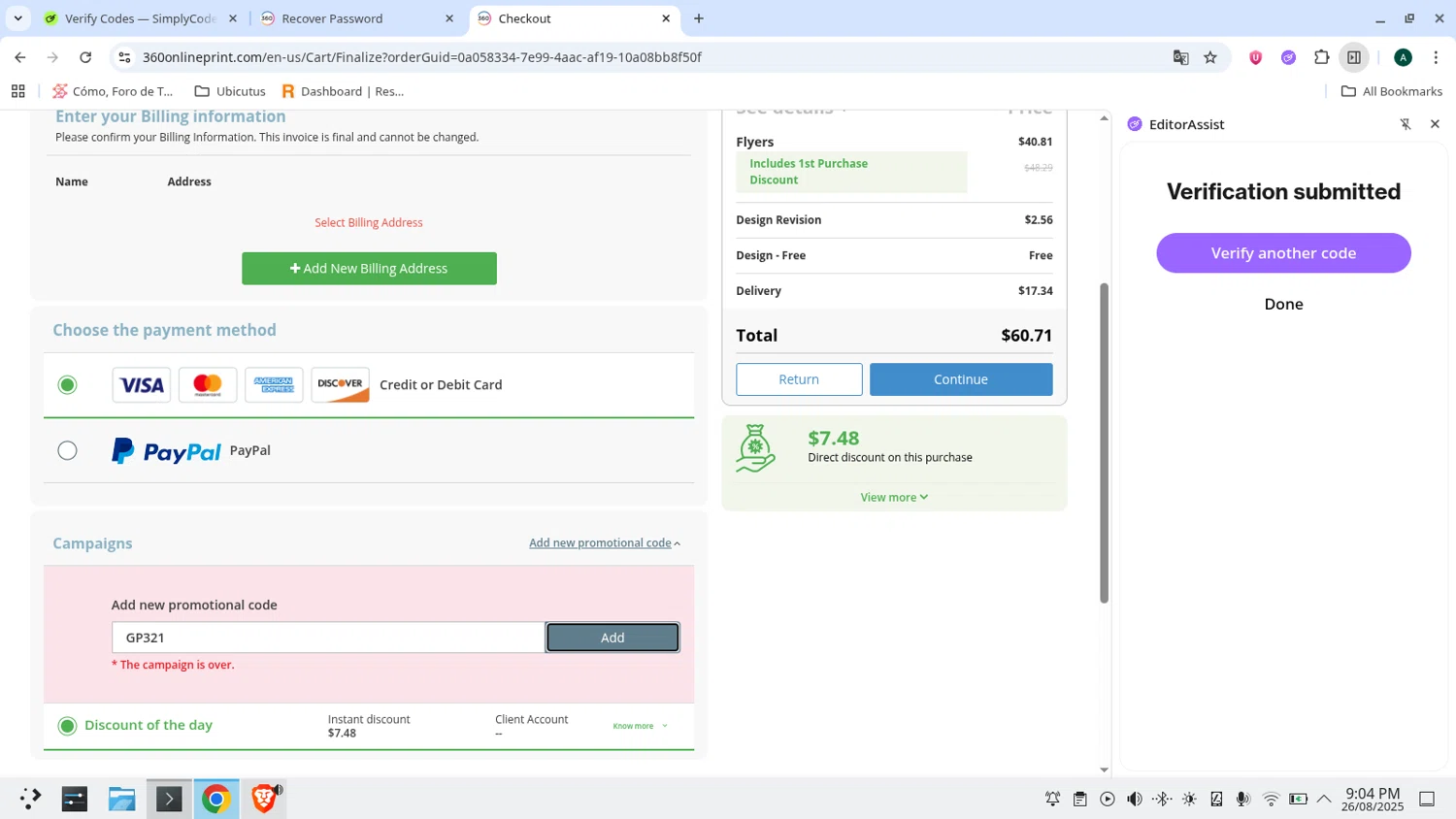
Task: Open the volume icon in system tray
Action: point(1134,799)
